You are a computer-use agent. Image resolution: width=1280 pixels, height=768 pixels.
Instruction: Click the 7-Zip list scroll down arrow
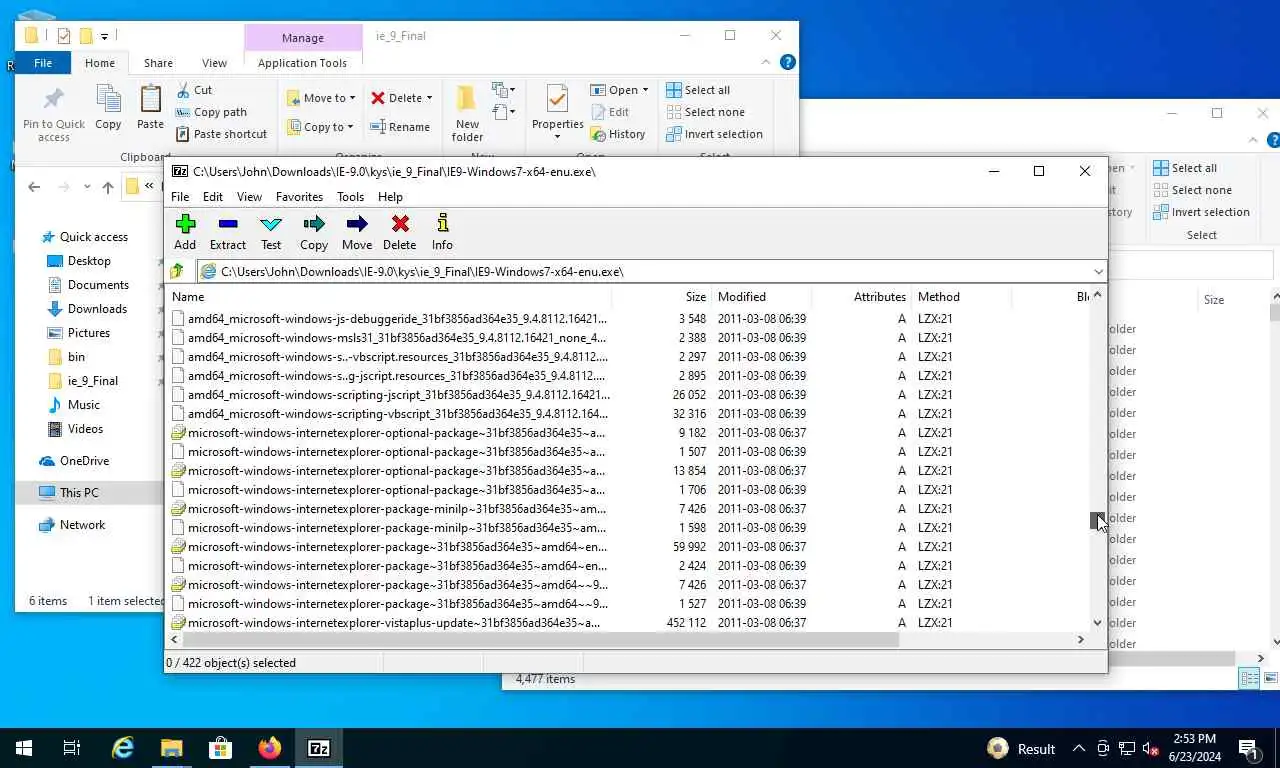click(1097, 623)
